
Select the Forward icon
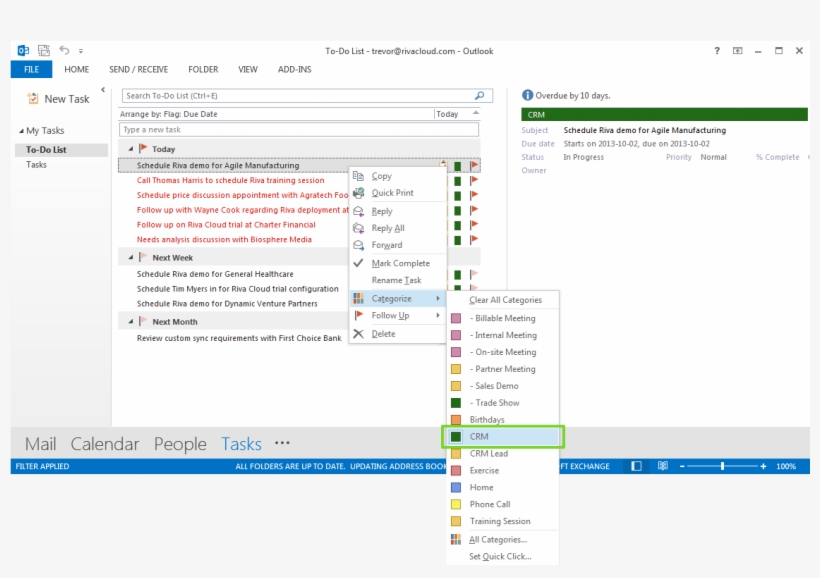pyautogui.click(x=356, y=244)
